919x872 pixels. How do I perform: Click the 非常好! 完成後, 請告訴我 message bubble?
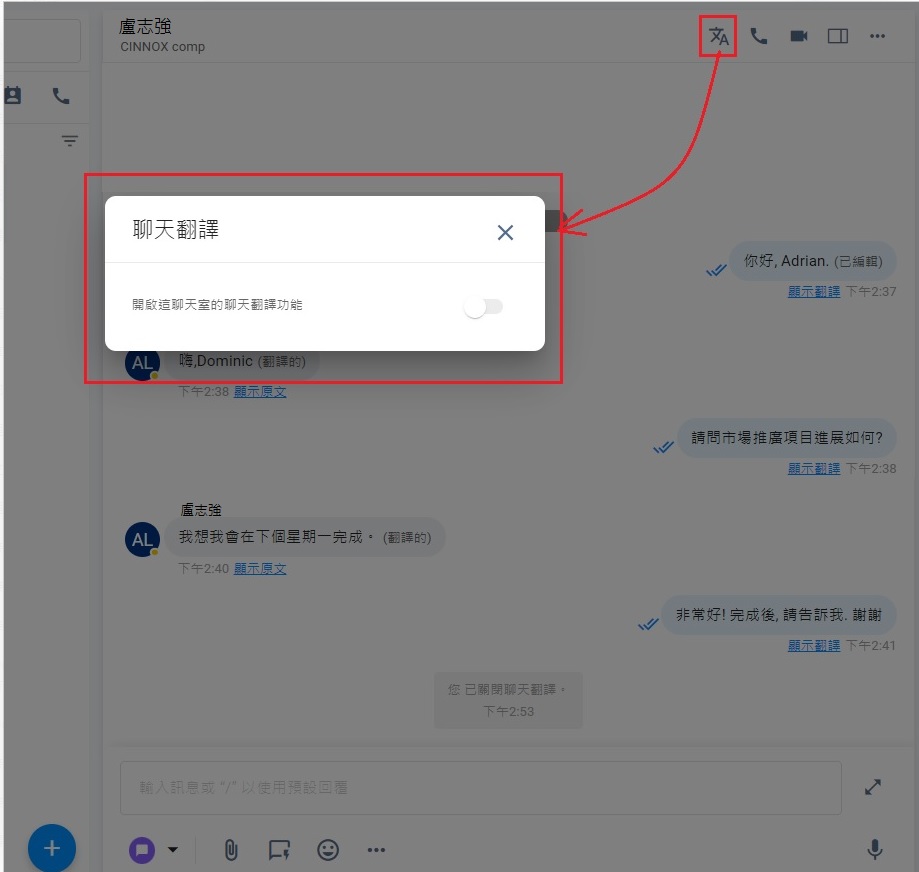pos(779,615)
